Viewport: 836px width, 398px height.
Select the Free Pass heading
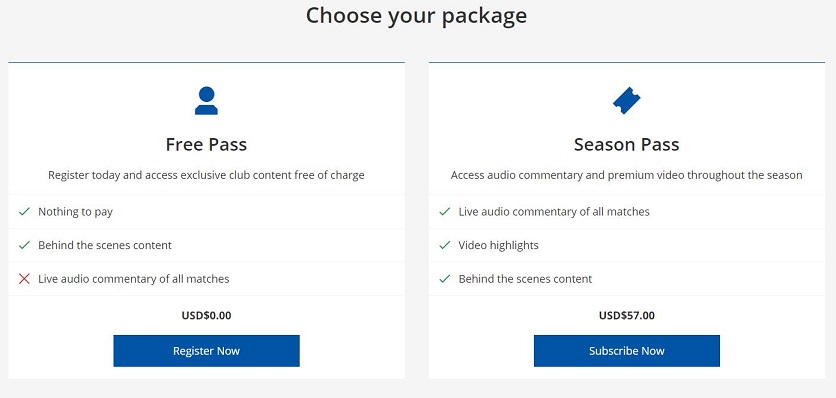coord(206,145)
